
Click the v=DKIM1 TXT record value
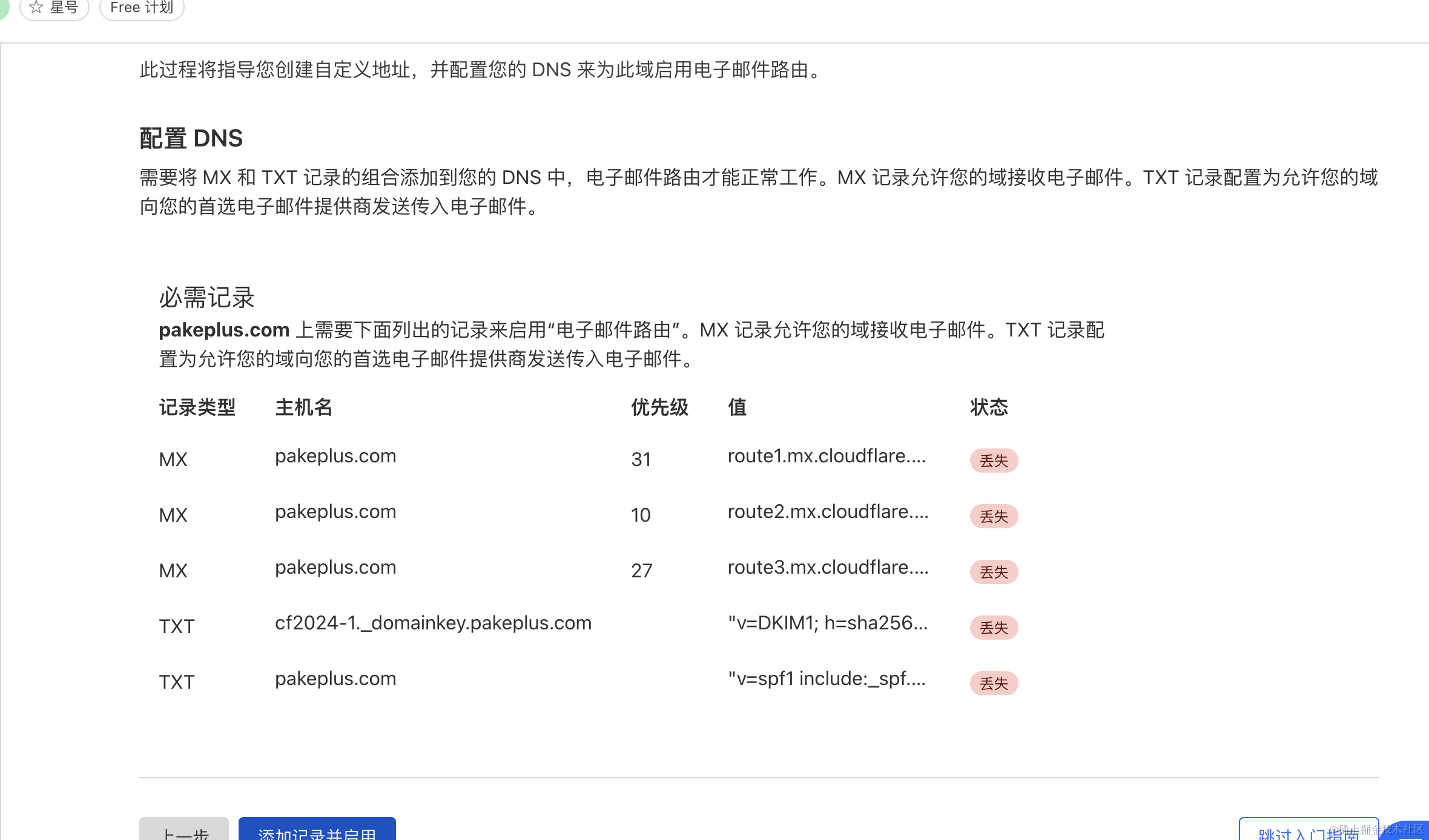(x=827, y=623)
